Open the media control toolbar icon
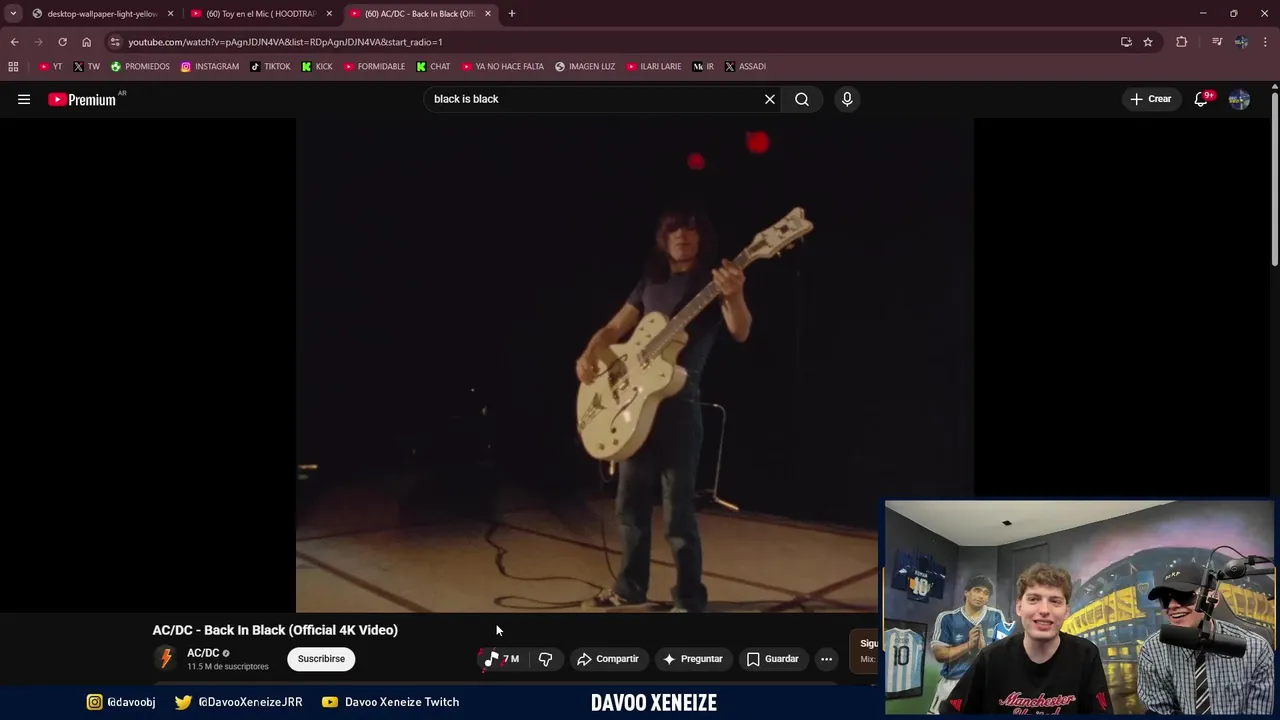 coord(1217,42)
